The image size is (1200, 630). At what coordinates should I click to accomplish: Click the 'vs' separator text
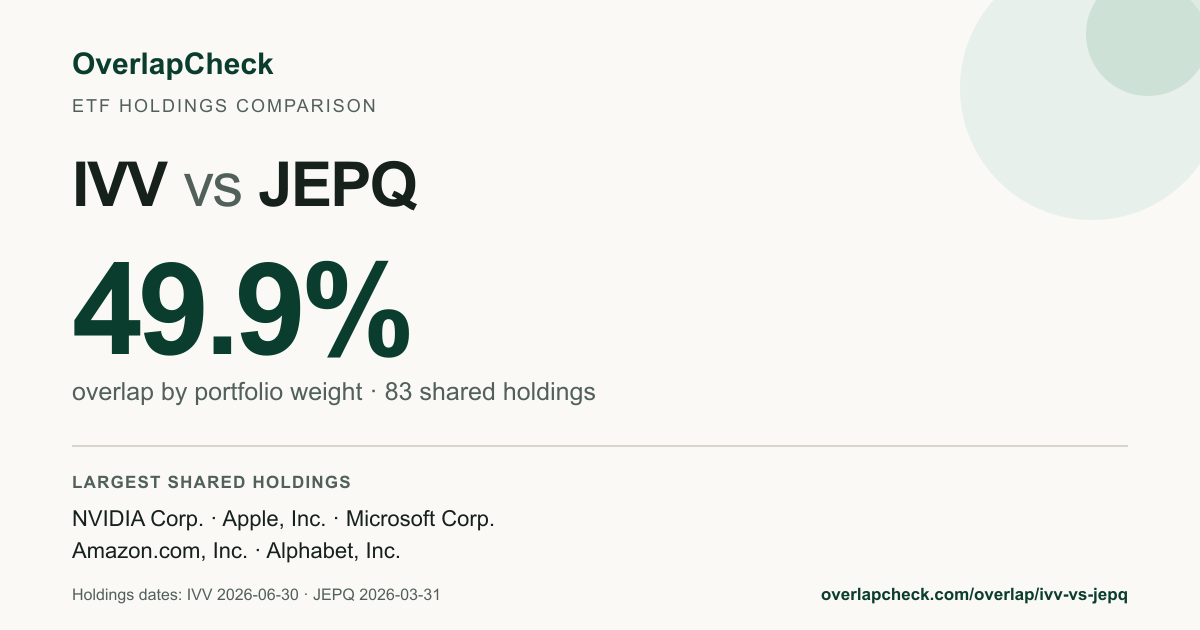(x=213, y=189)
